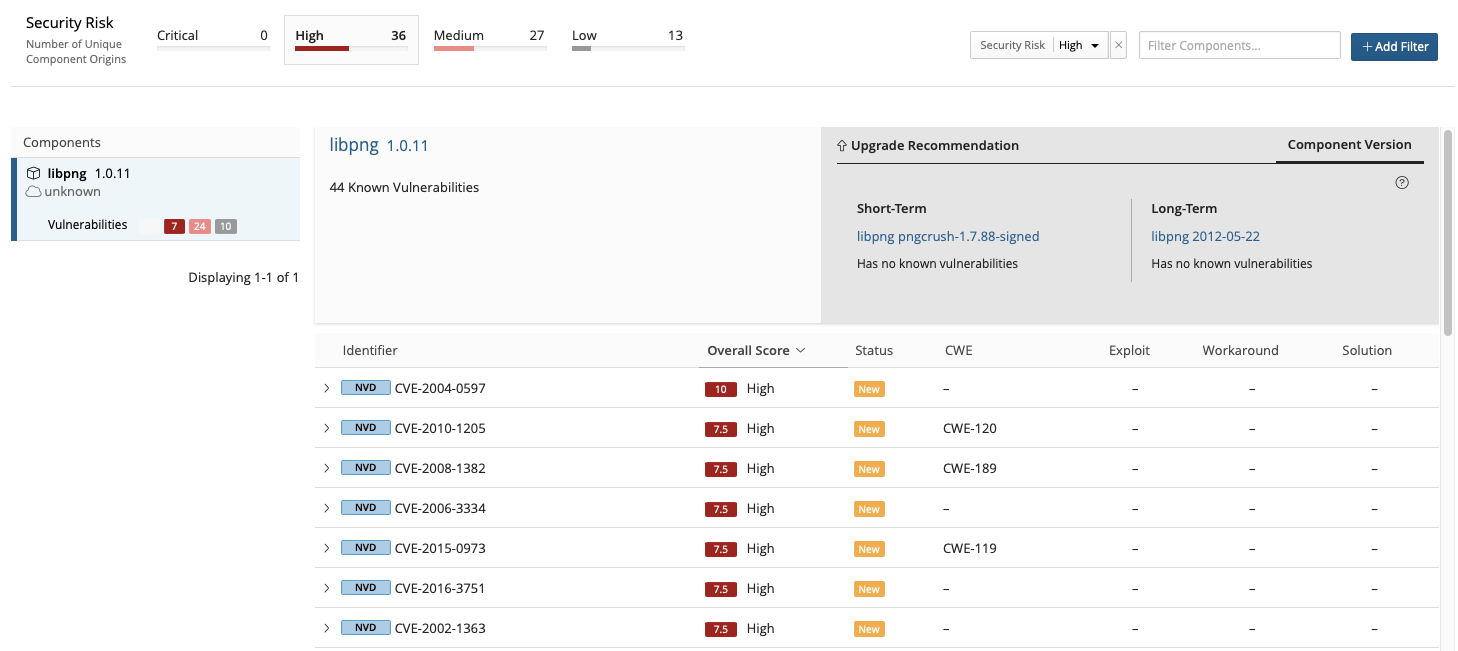Viewport: 1458px width, 651px height.
Task: Click the critical vulnerabilities count badge showing 7
Action: tap(174, 226)
